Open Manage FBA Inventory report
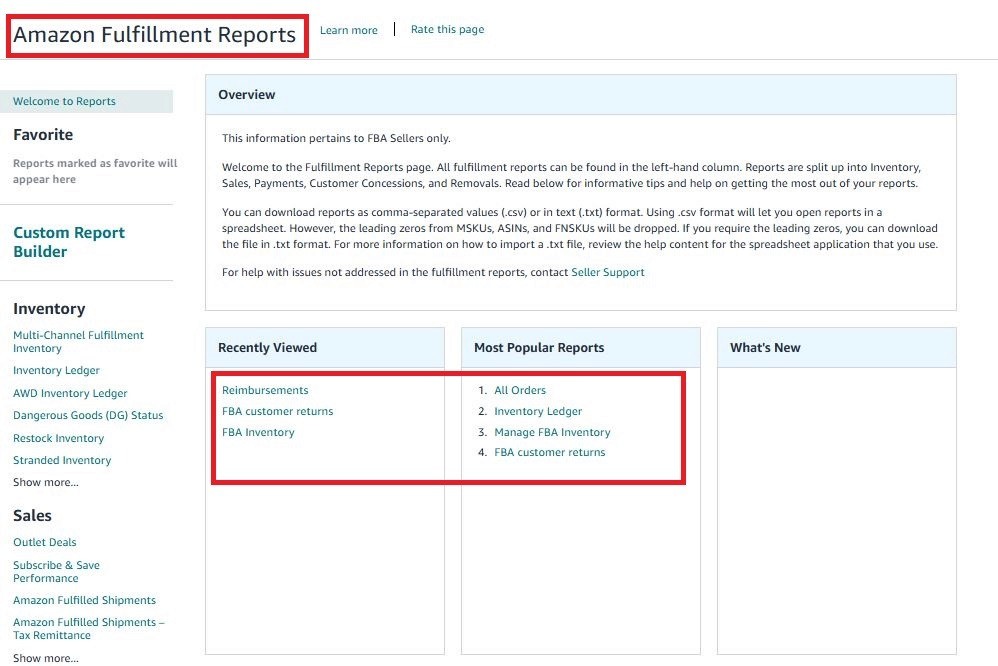The image size is (998, 666). [x=551, y=431]
